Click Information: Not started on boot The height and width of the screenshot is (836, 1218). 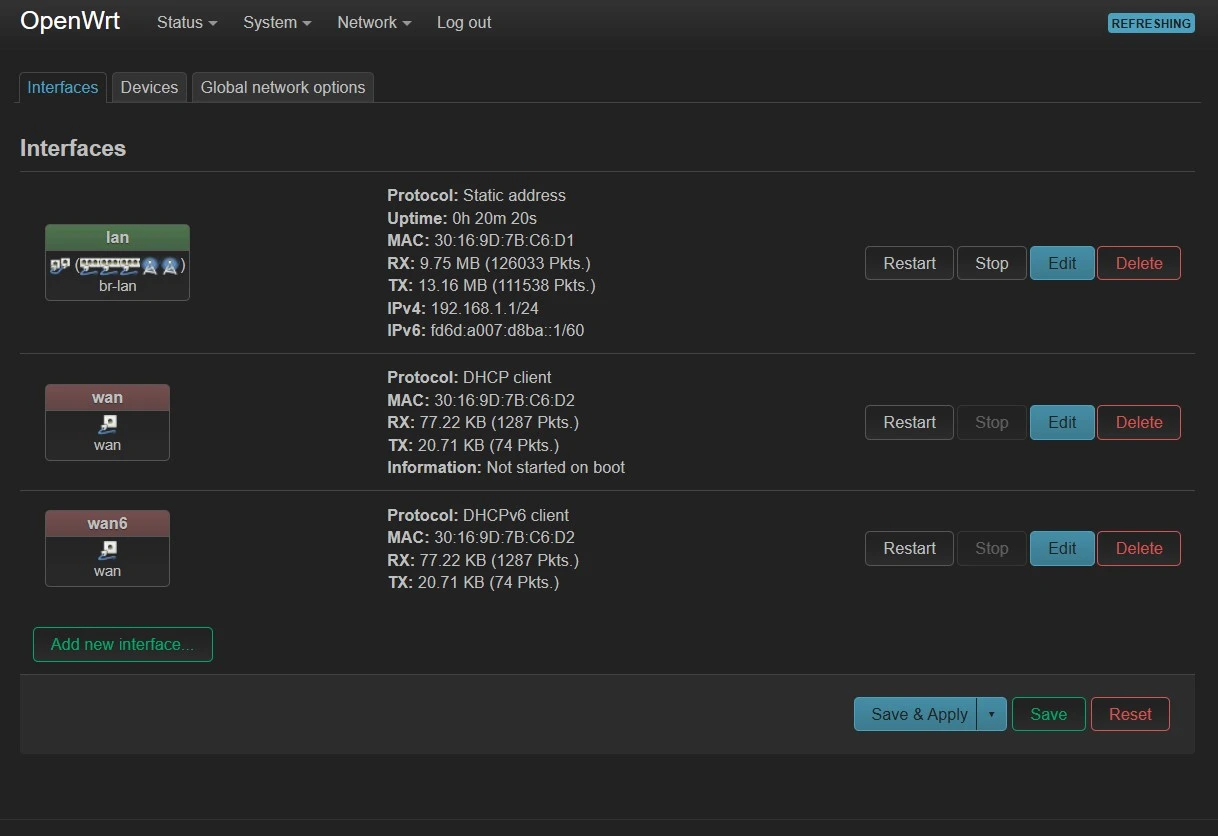(x=506, y=467)
